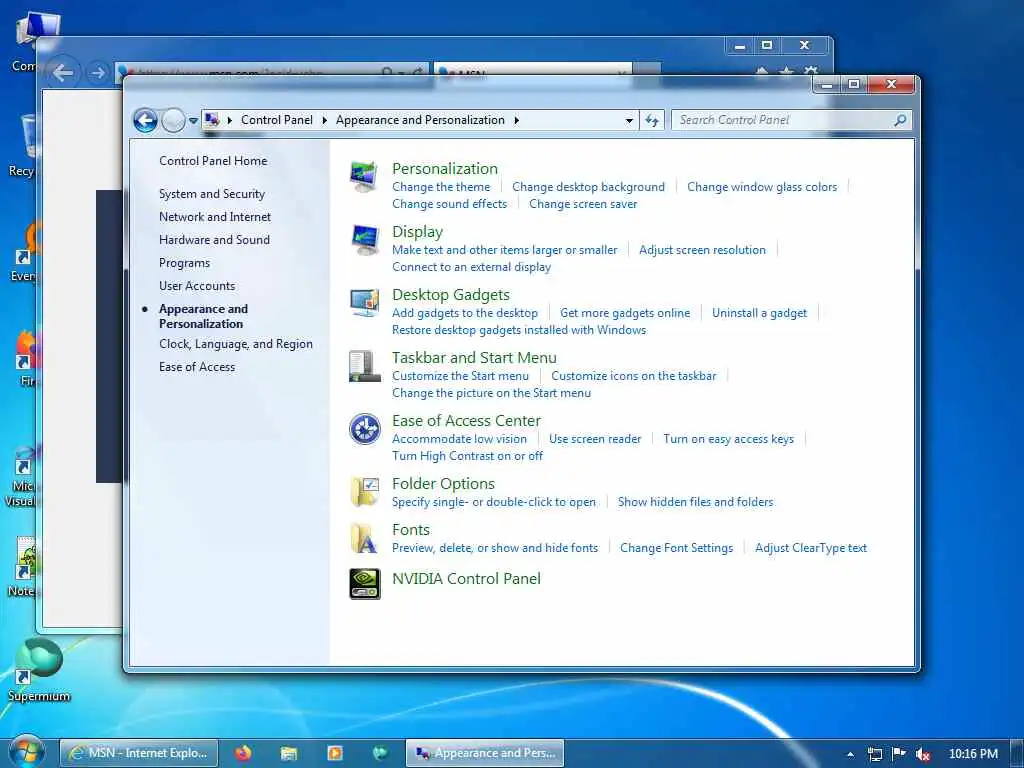The width and height of the screenshot is (1024, 768).
Task: Click the search magnifier in Control Panel
Action: [900, 120]
